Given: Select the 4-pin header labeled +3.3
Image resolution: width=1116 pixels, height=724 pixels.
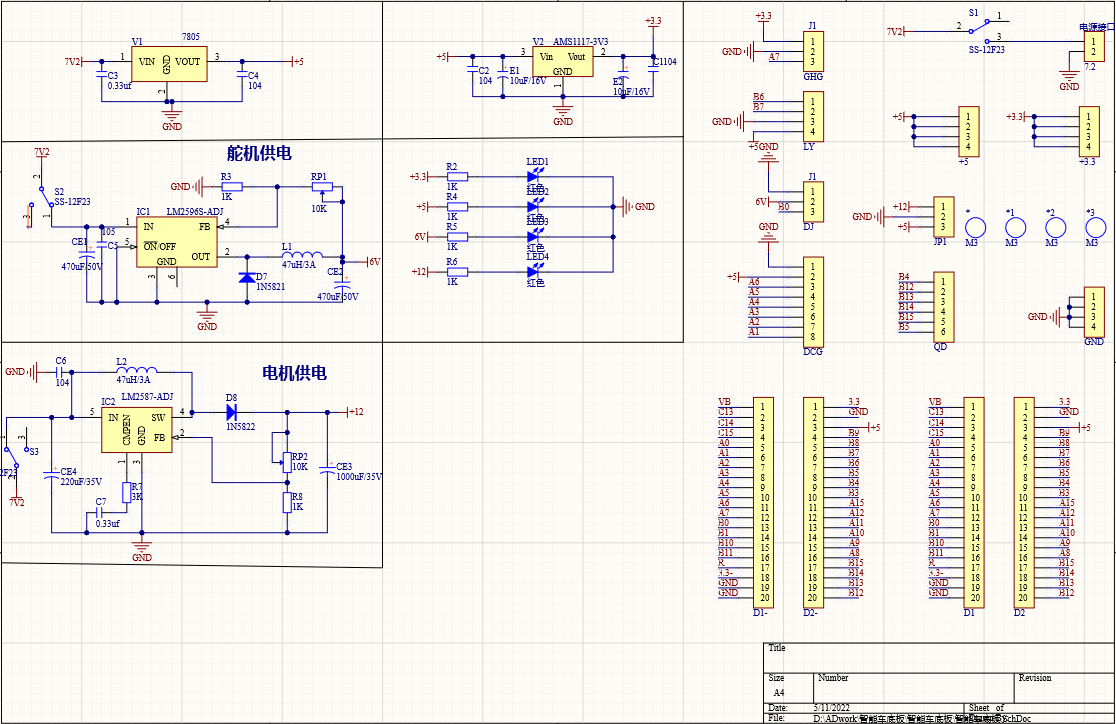Looking at the screenshot, I should coord(1088,131).
